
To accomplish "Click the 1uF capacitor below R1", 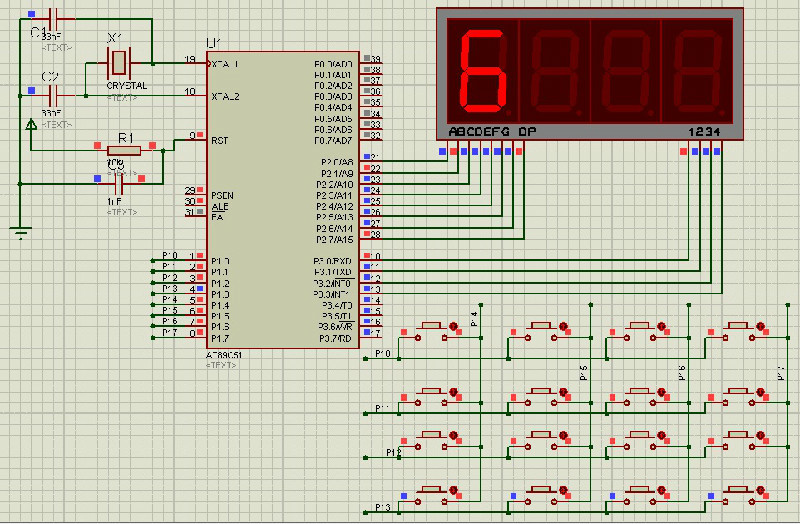I will point(118,183).
